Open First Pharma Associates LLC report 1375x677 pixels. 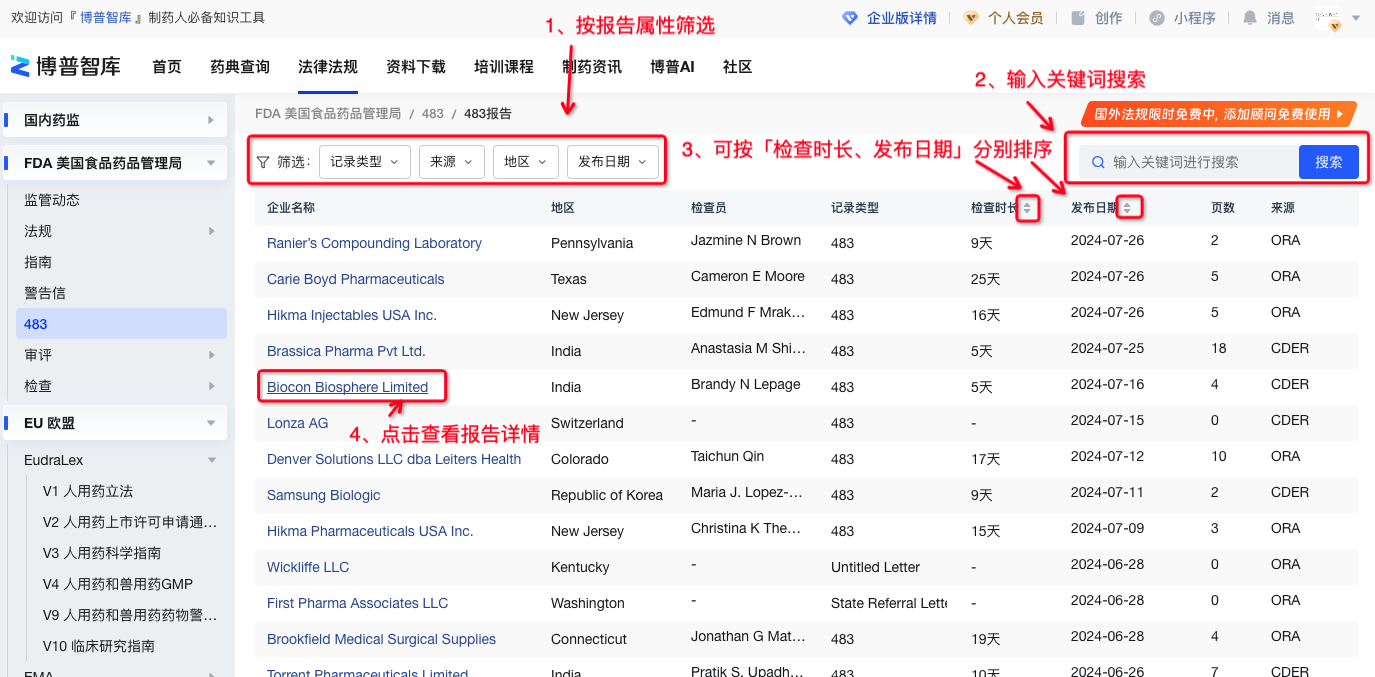pos(357,603)
